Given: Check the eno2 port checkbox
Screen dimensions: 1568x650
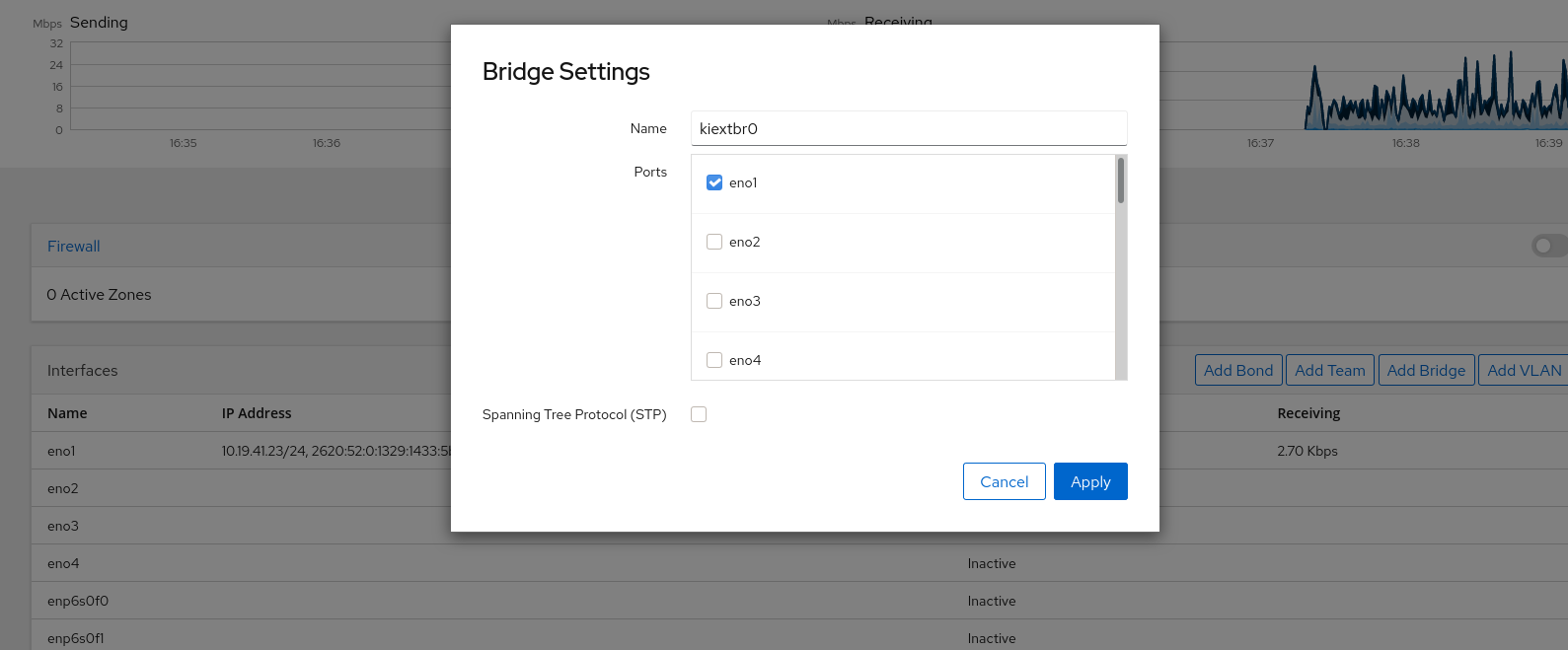Looking at the screenshot, I should pyautogui.click(x=714, y=242).
